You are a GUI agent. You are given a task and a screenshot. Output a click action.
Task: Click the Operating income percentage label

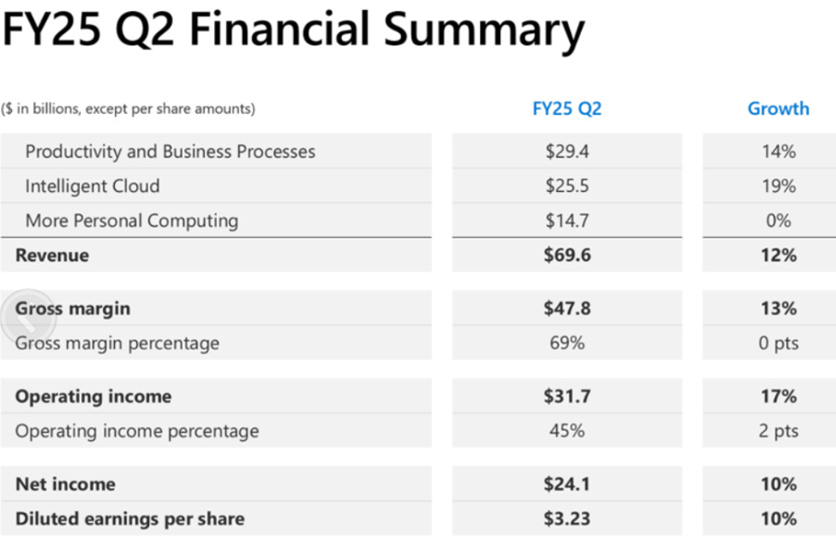tap(137, 431)
